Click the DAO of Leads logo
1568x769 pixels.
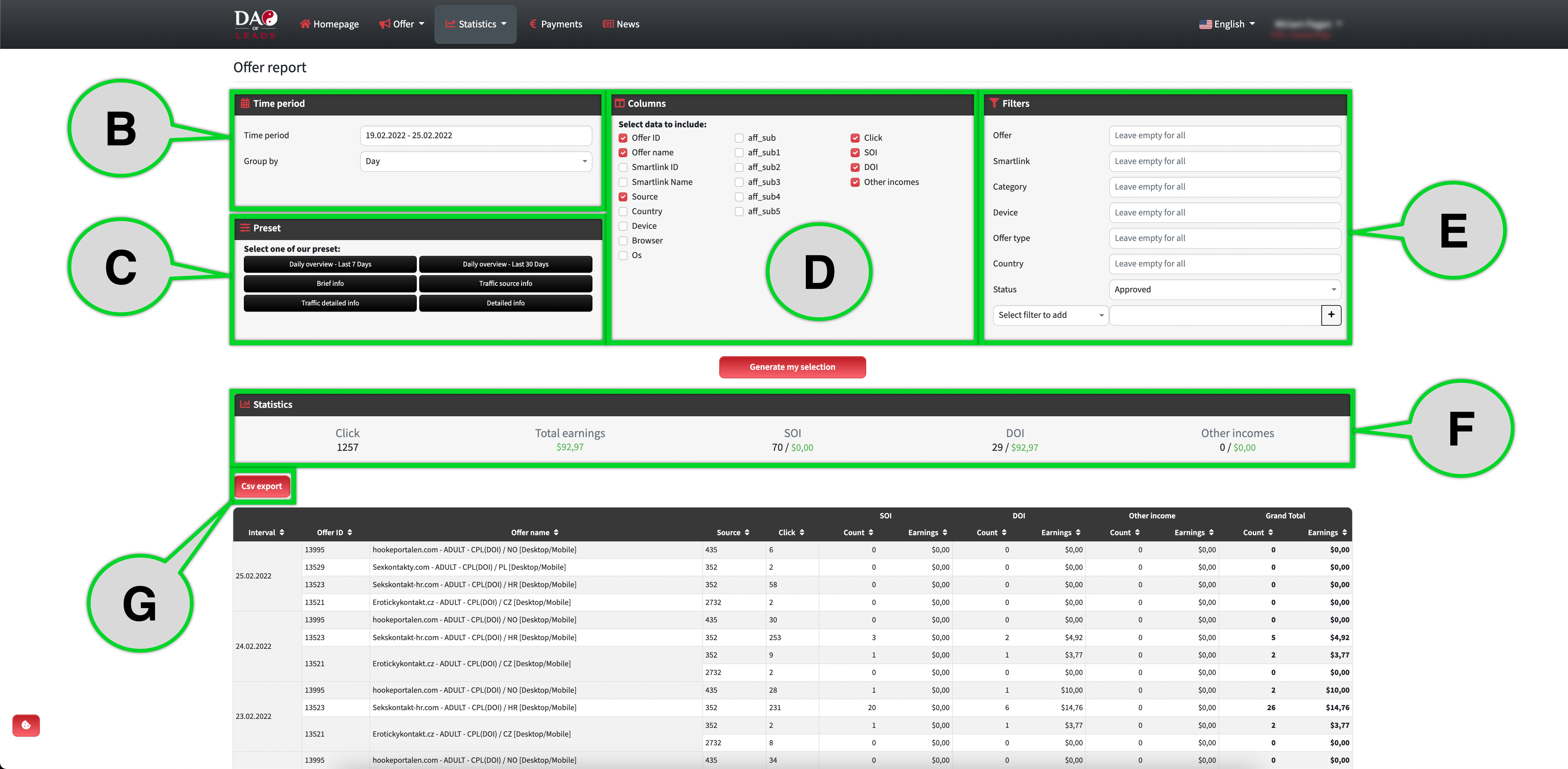pos(256,24)
